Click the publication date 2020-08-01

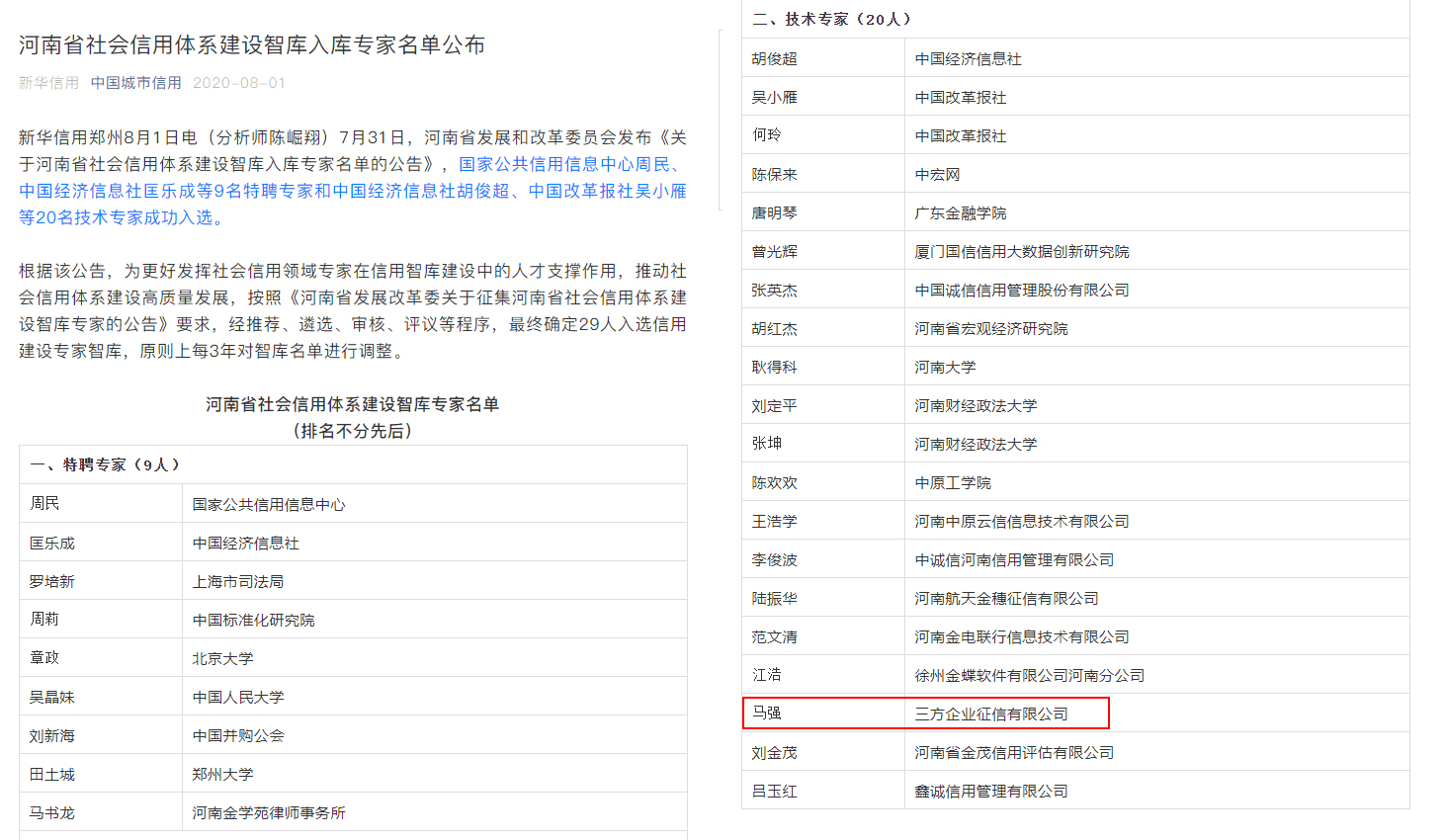[x=238, y=83]
